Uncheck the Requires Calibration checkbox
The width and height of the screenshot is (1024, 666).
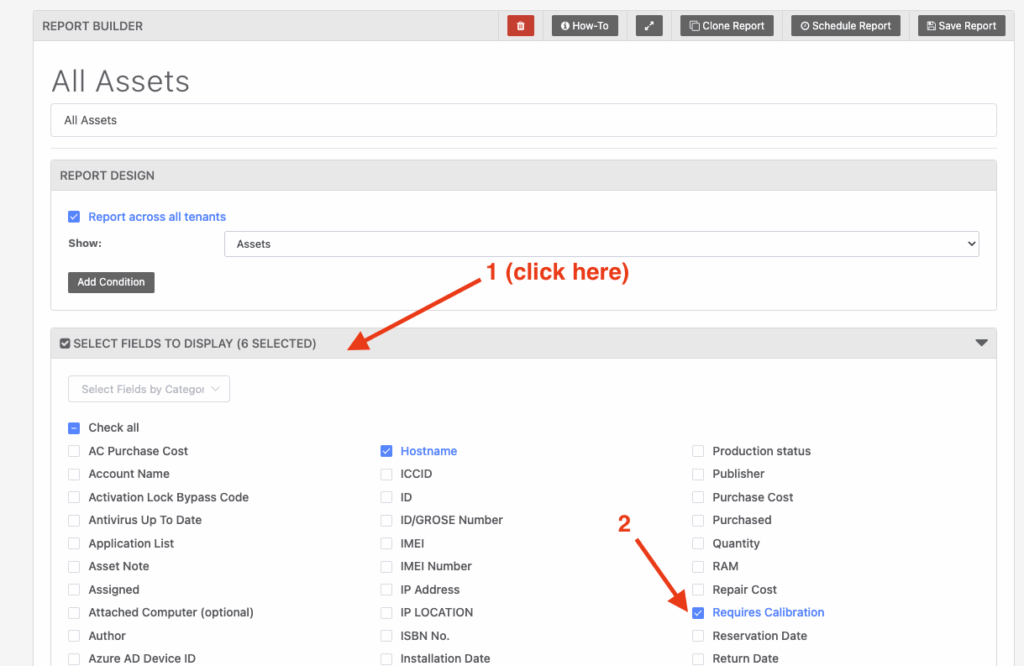(x=699, y=613)
